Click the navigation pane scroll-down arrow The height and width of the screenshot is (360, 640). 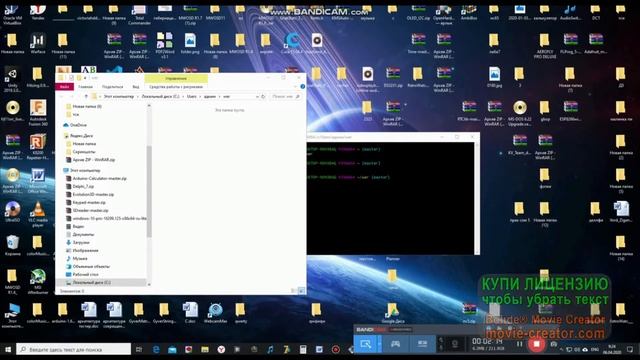(x=149, y=284)
